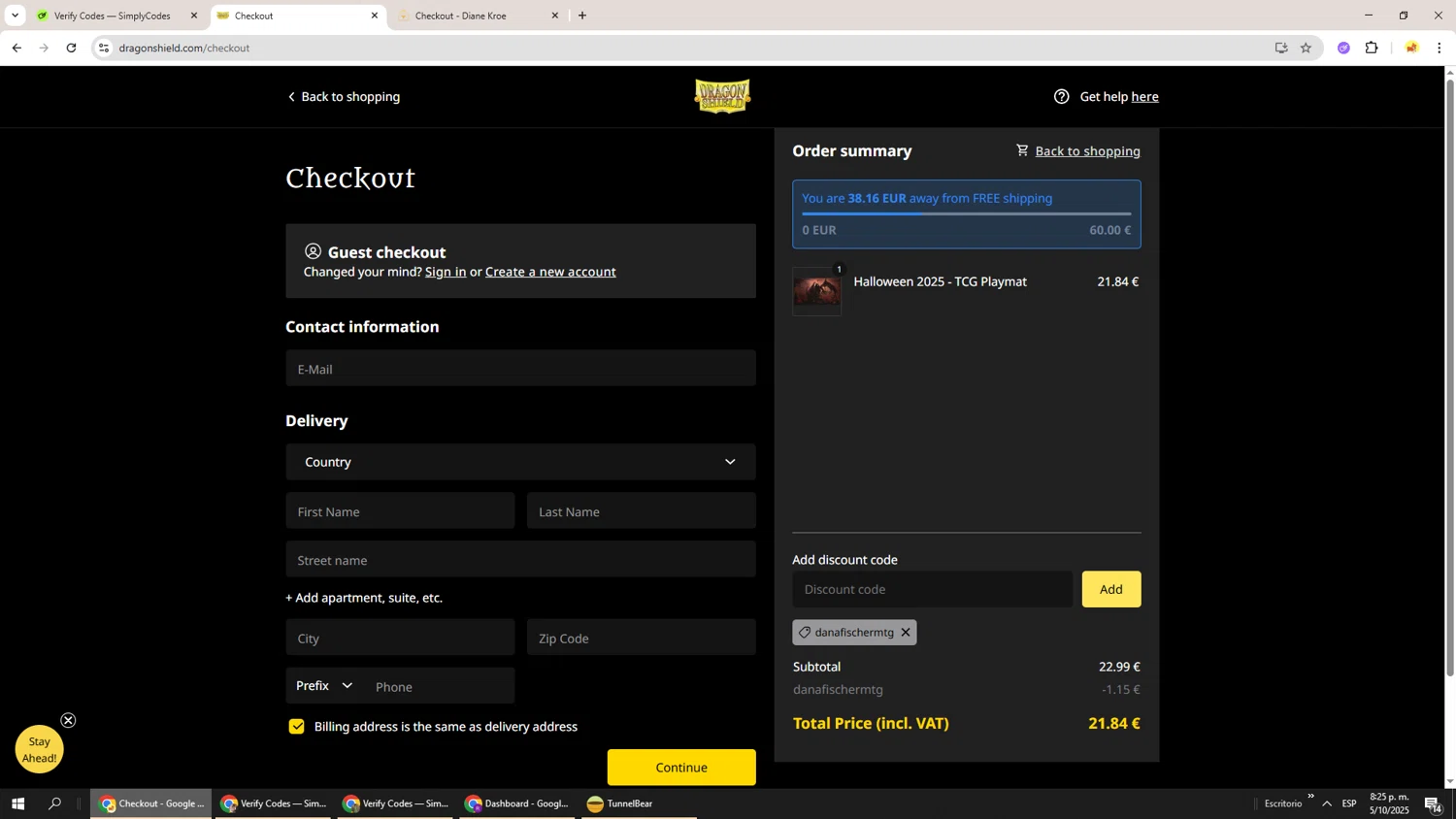Close the Verify Codes tab

[193, 16]
